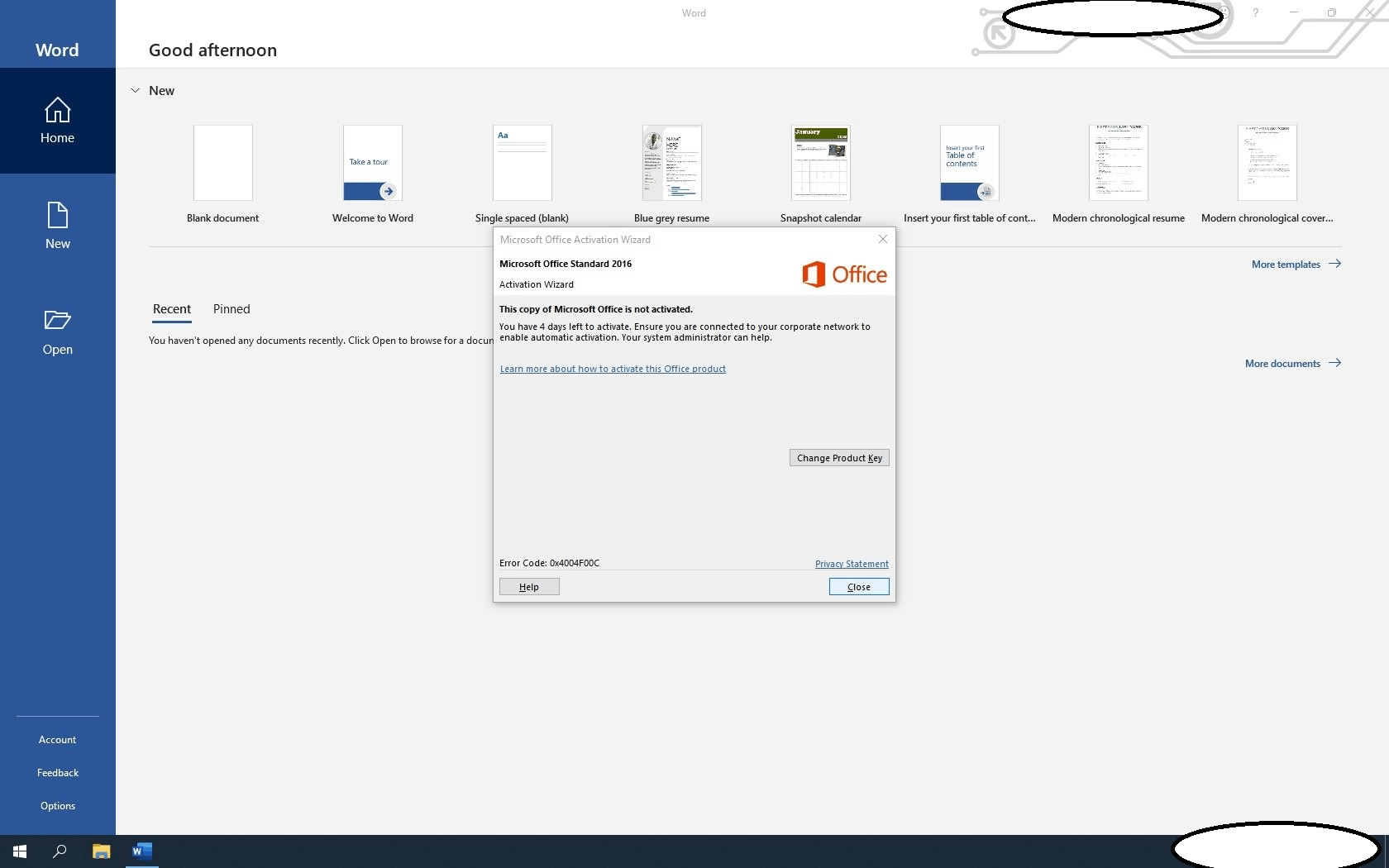Follow the More documents link
The width and height of the screenshot is (1389, 868).
coord(1282,364)
